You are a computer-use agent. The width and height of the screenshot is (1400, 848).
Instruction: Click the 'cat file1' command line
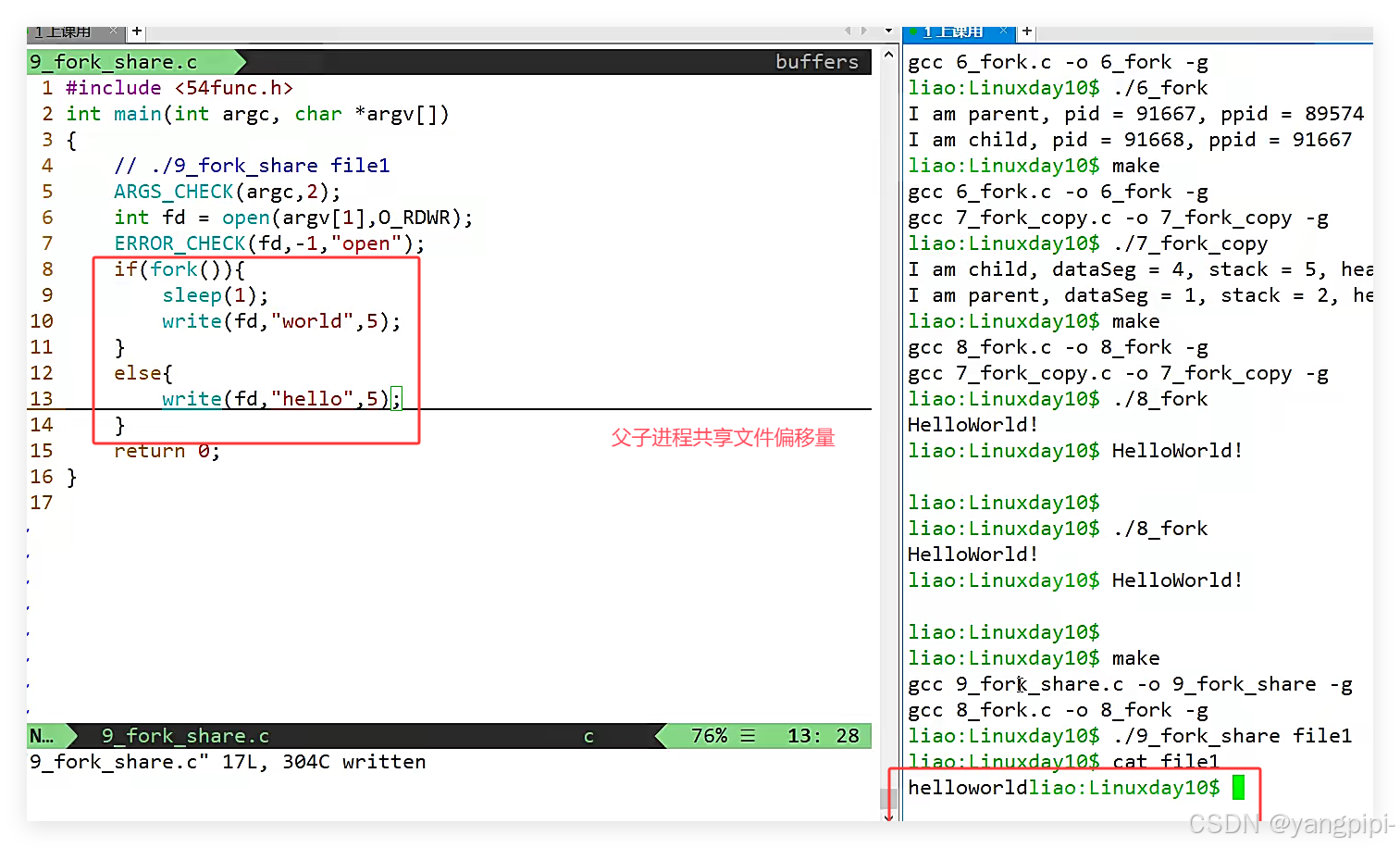(x=1064, y=760)
